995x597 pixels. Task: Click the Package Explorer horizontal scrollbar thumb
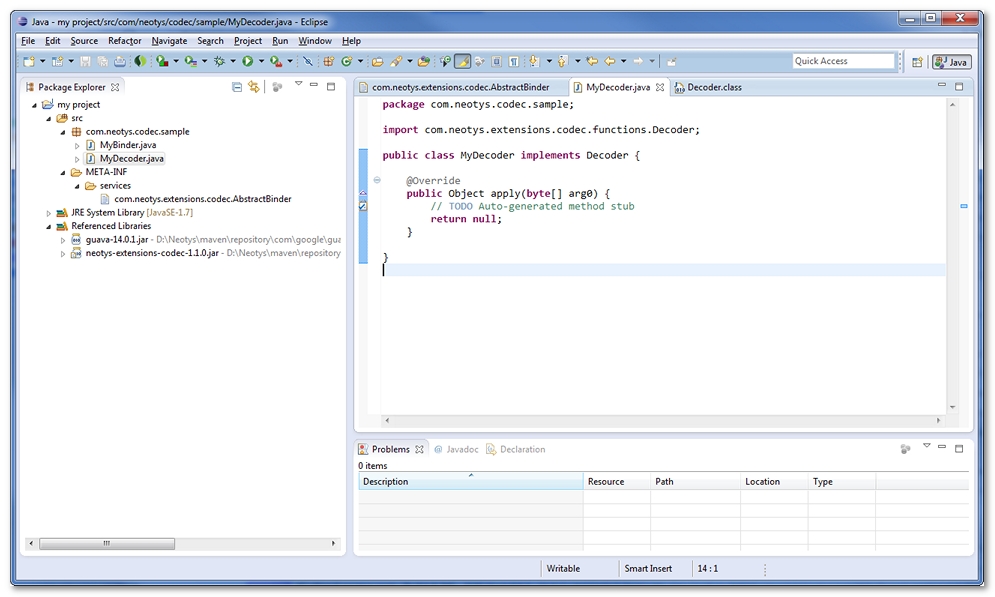tap(106, 544)
